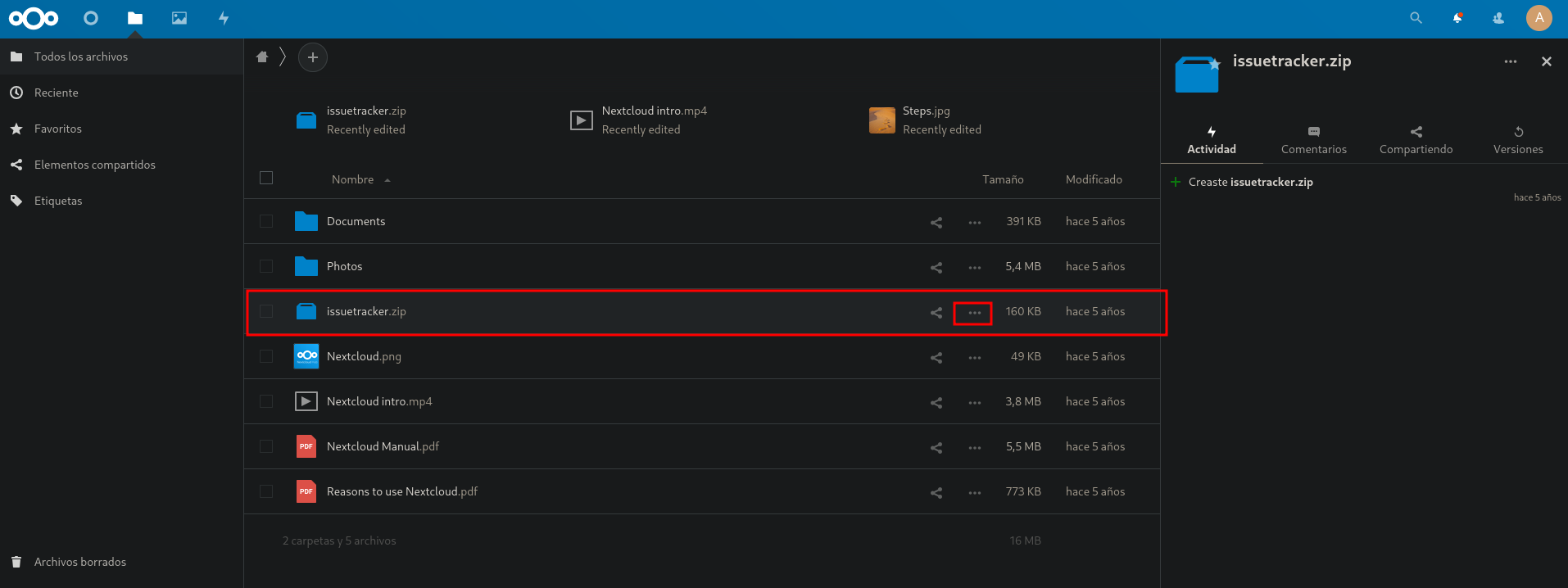Viewport: 1568px width, 588px height.
Task: Open the Contacts menu icon
Action: (1498, 18)
